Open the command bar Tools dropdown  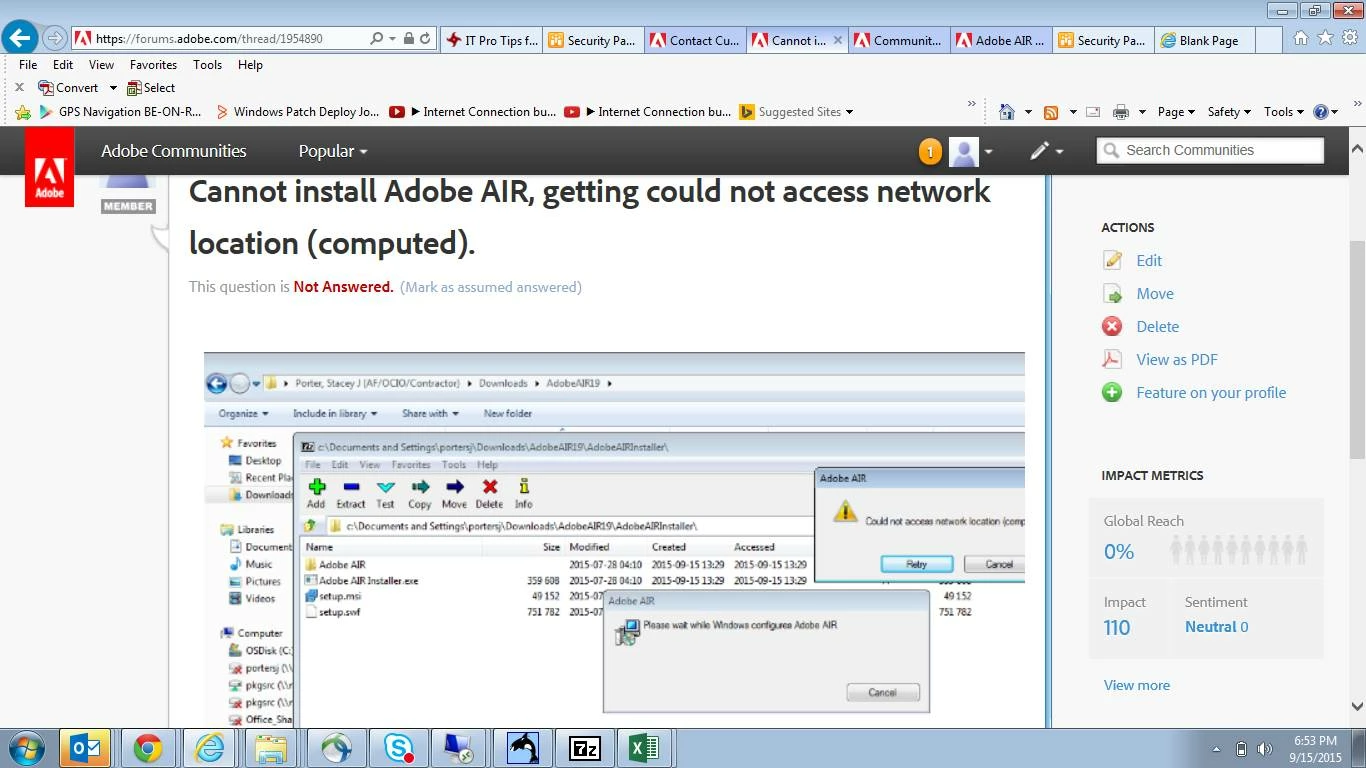tap(1284, 112)
